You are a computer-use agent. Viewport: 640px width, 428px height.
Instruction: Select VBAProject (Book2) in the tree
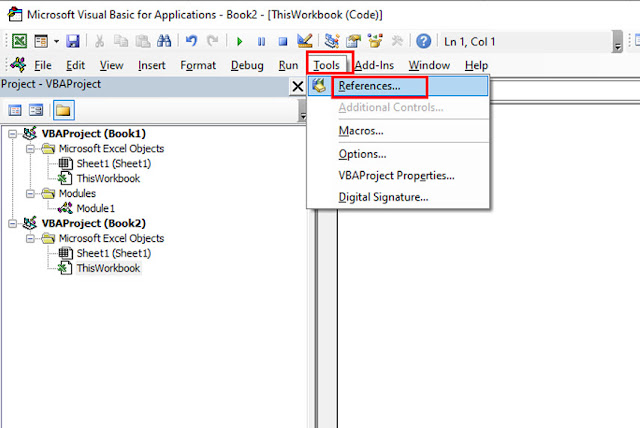coord(93,224)
